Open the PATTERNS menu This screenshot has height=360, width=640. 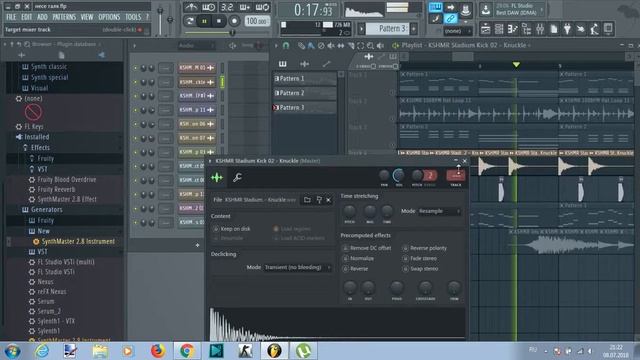coord(64,17)
